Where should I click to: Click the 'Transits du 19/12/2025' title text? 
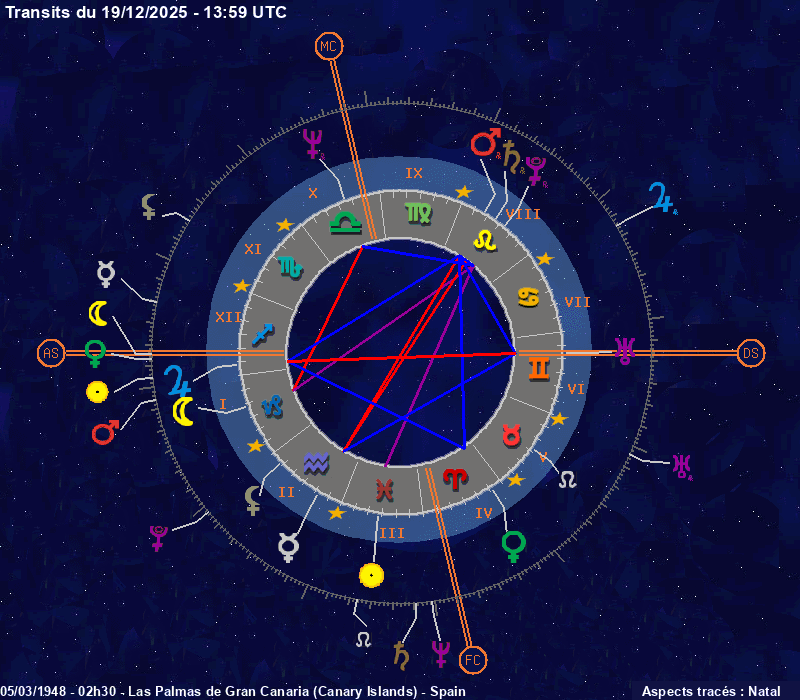(x=146, y=12)
